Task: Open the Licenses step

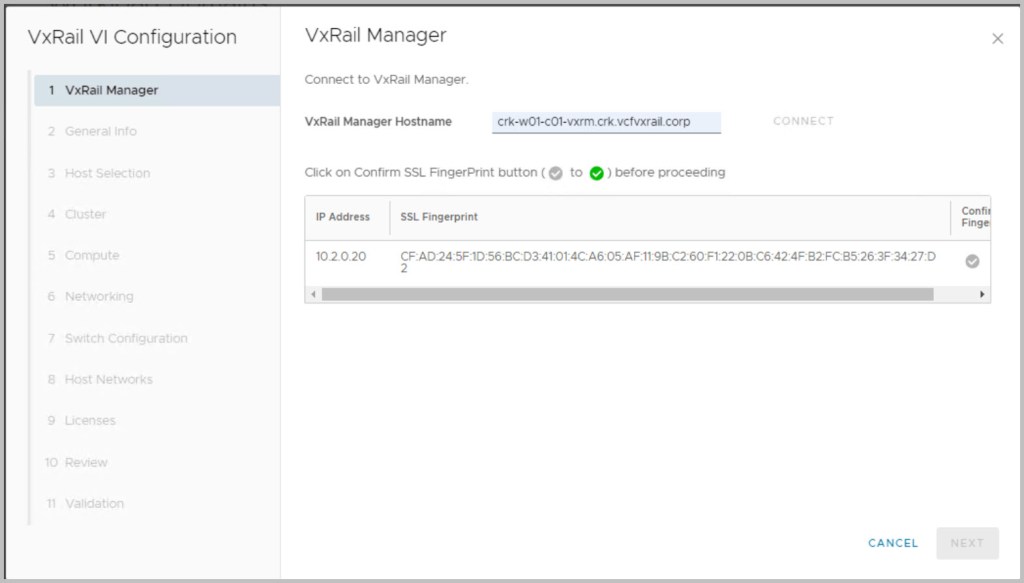Action: click(x=90, y=420)
